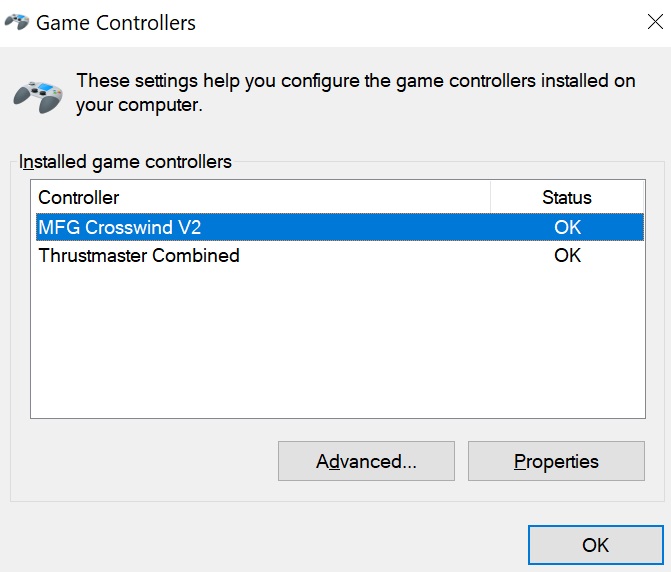
Task: Select the MFG Crosswind V2 controller
Action: [340, 227]
